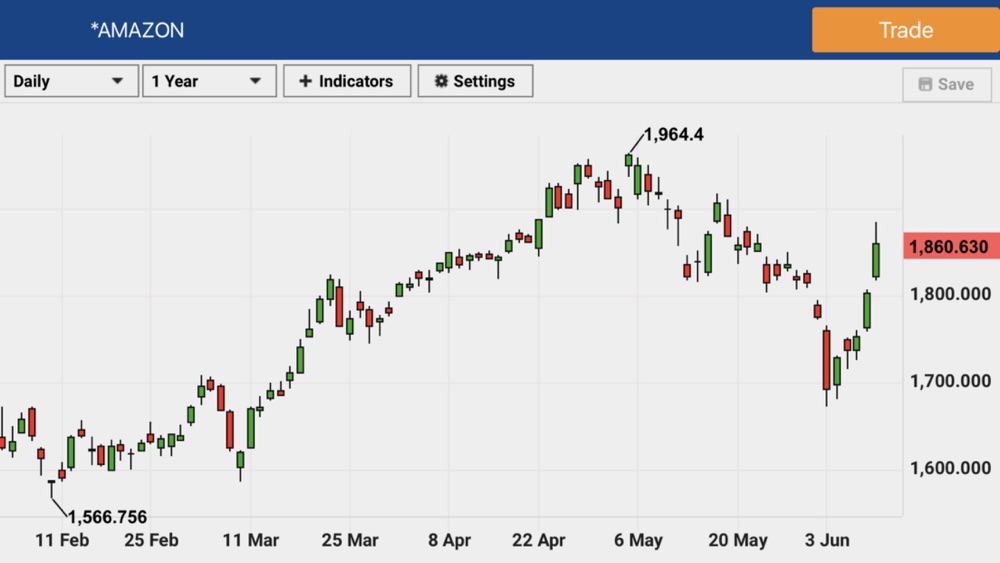Screen dimensions: 1000x563
Task: Click the latest green candle at far right
Action: pyautogui.click(x=876, y=260)
